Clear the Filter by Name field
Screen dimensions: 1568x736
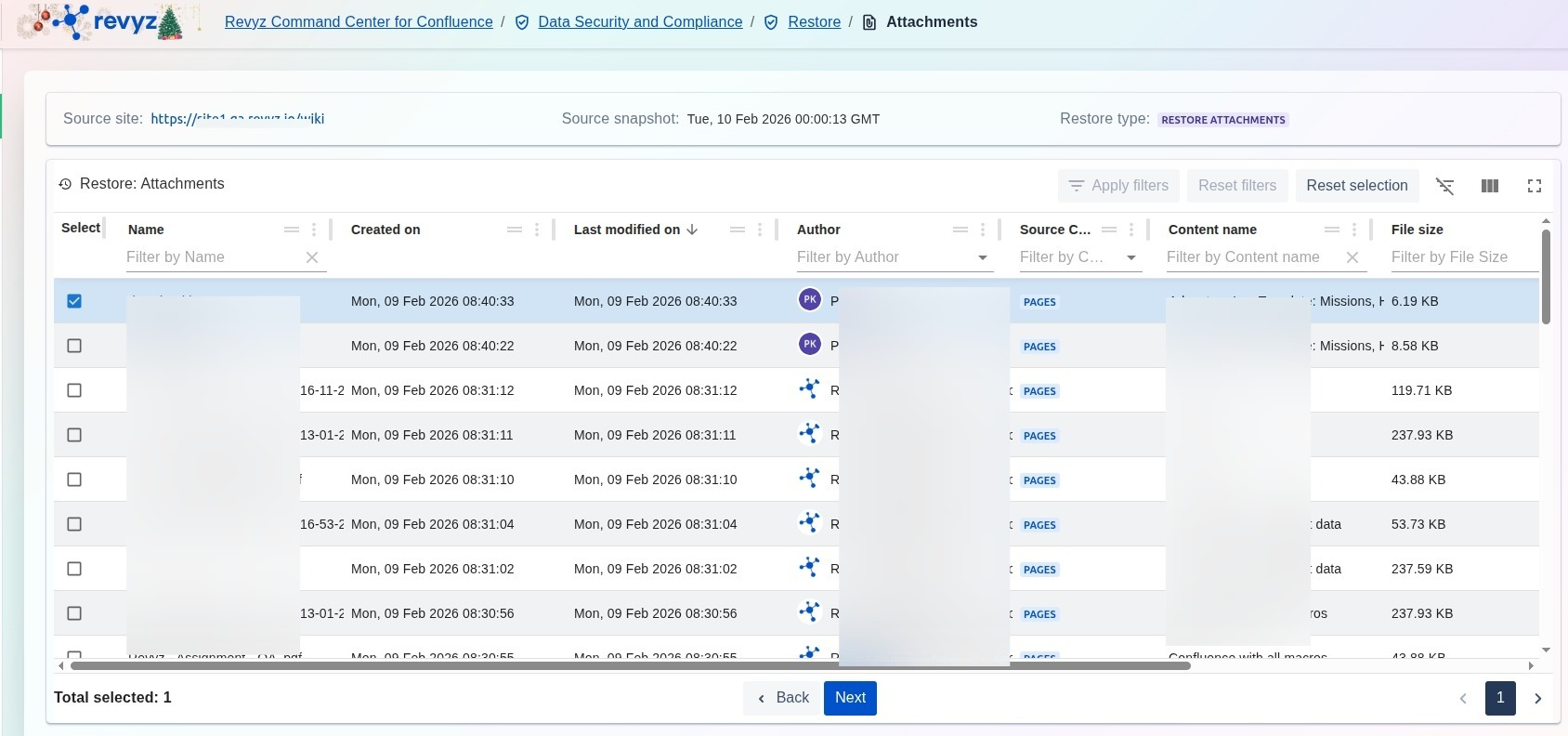click(x=312, y=257)
